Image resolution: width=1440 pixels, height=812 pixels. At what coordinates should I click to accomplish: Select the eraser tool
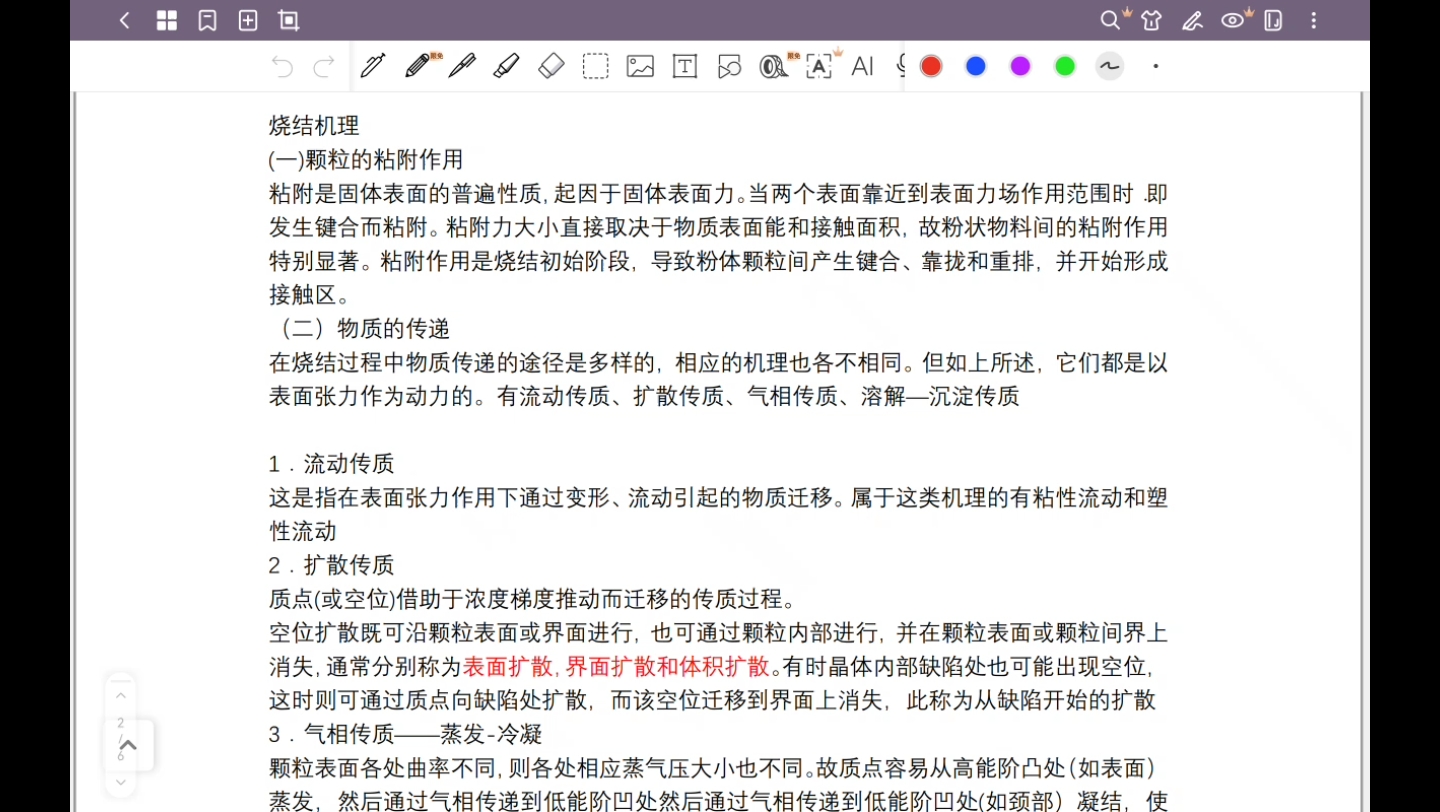(551, 66)
